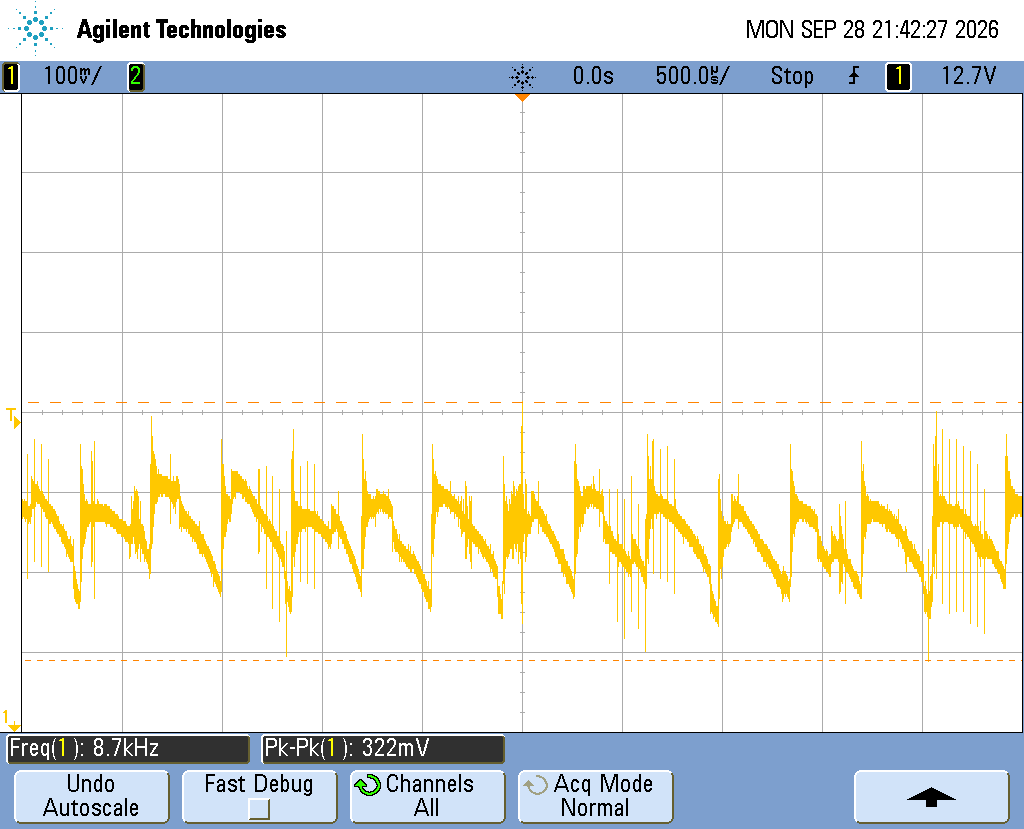Select the channel 1 yellow indicator
This screenshot has width=1024, height=829.
click(10, 76)
